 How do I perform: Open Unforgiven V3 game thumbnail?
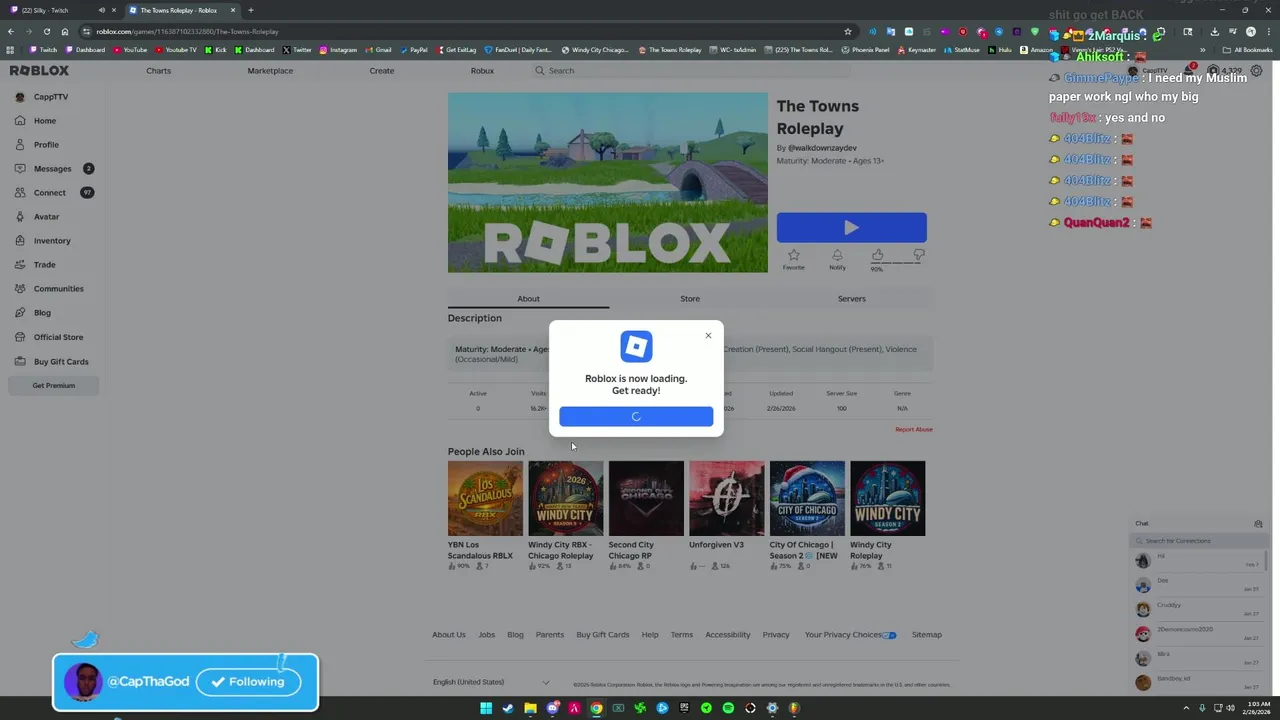coord(726,498)
